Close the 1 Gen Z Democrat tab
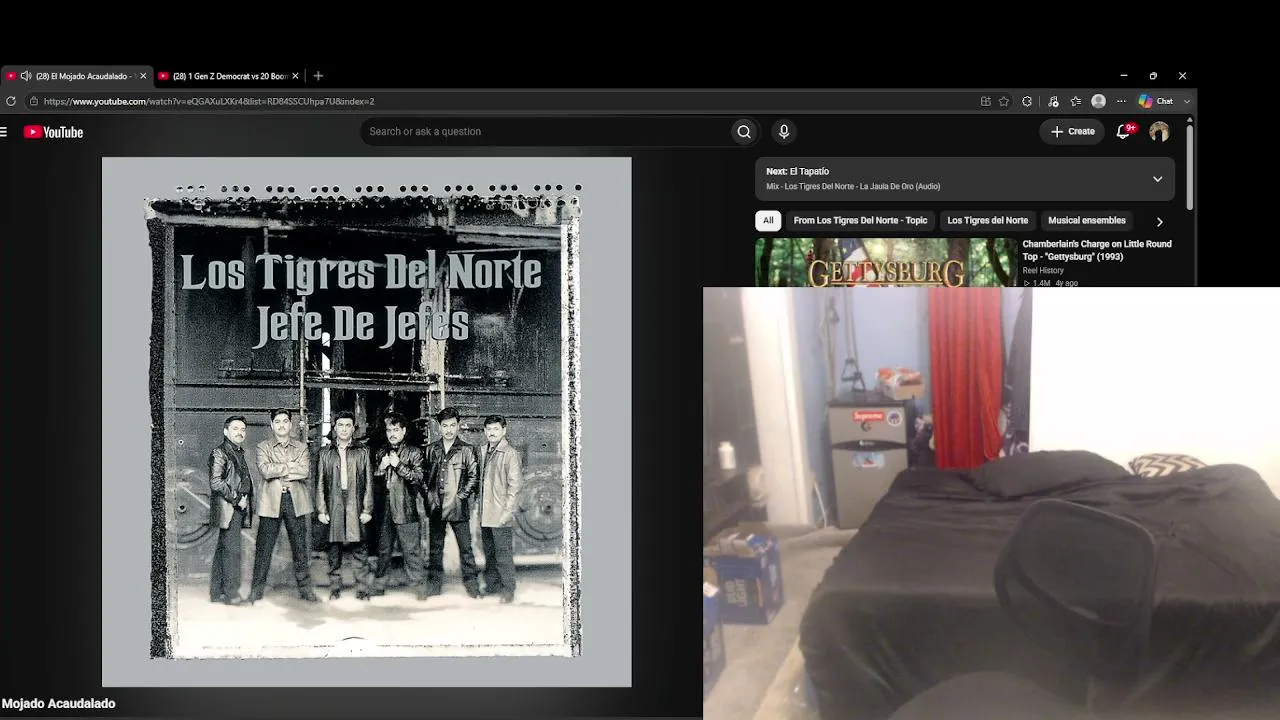This screenshot has height=720, width=1280. (295, 76)
